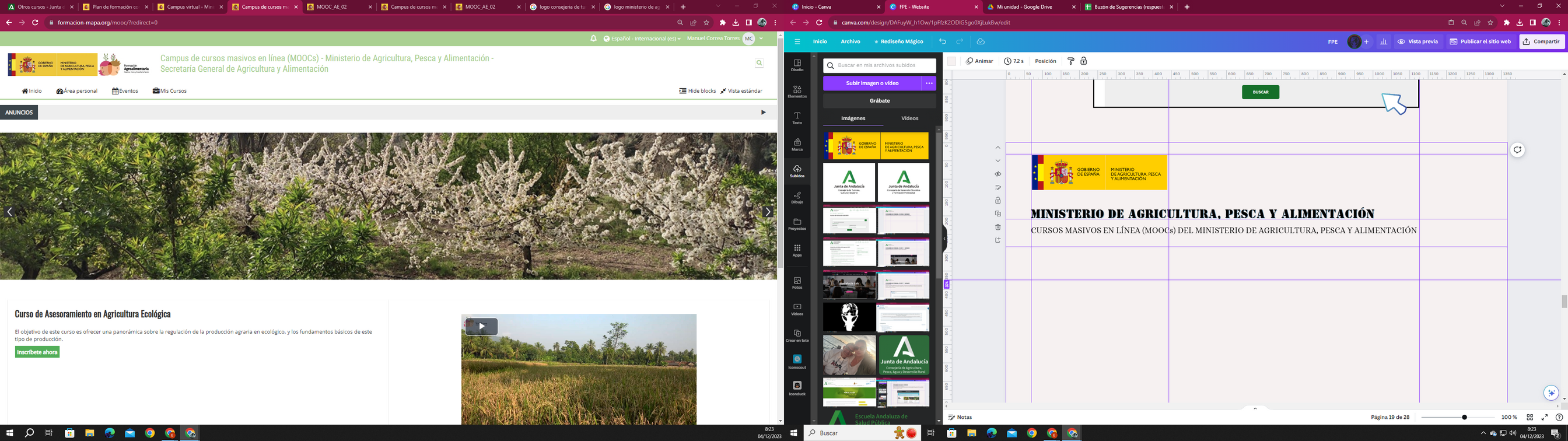The image size is (1568, 441).
Task: Click the Publicar el sitio web button
Action: click(1480, 41)
